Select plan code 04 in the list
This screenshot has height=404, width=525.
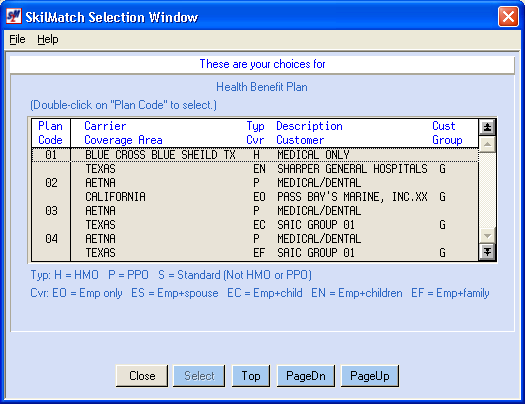click(51, 239)
